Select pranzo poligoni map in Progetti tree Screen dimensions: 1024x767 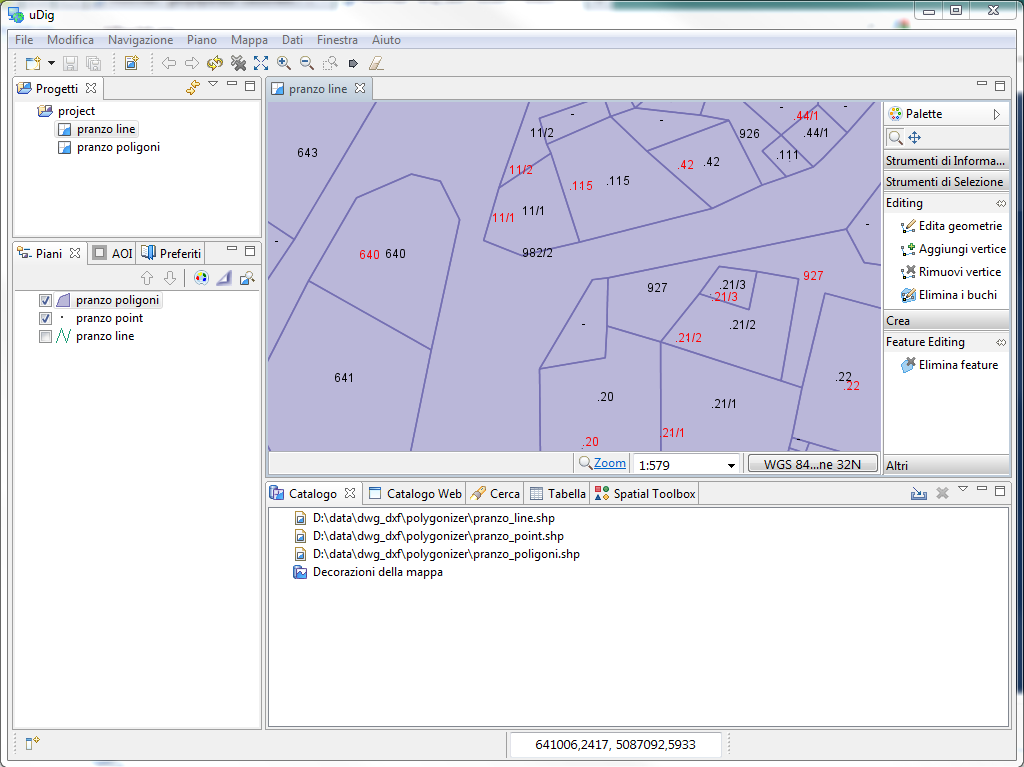[x=118, y=147]
